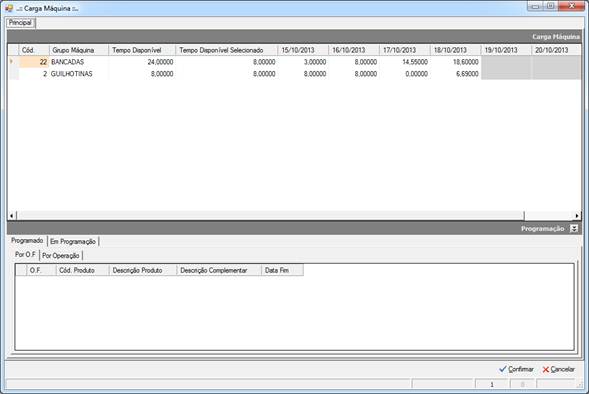Viewport: 589px width, 394px height.
Task: Click the 19/10/2013 column header
Action: (x=506, y=50)
